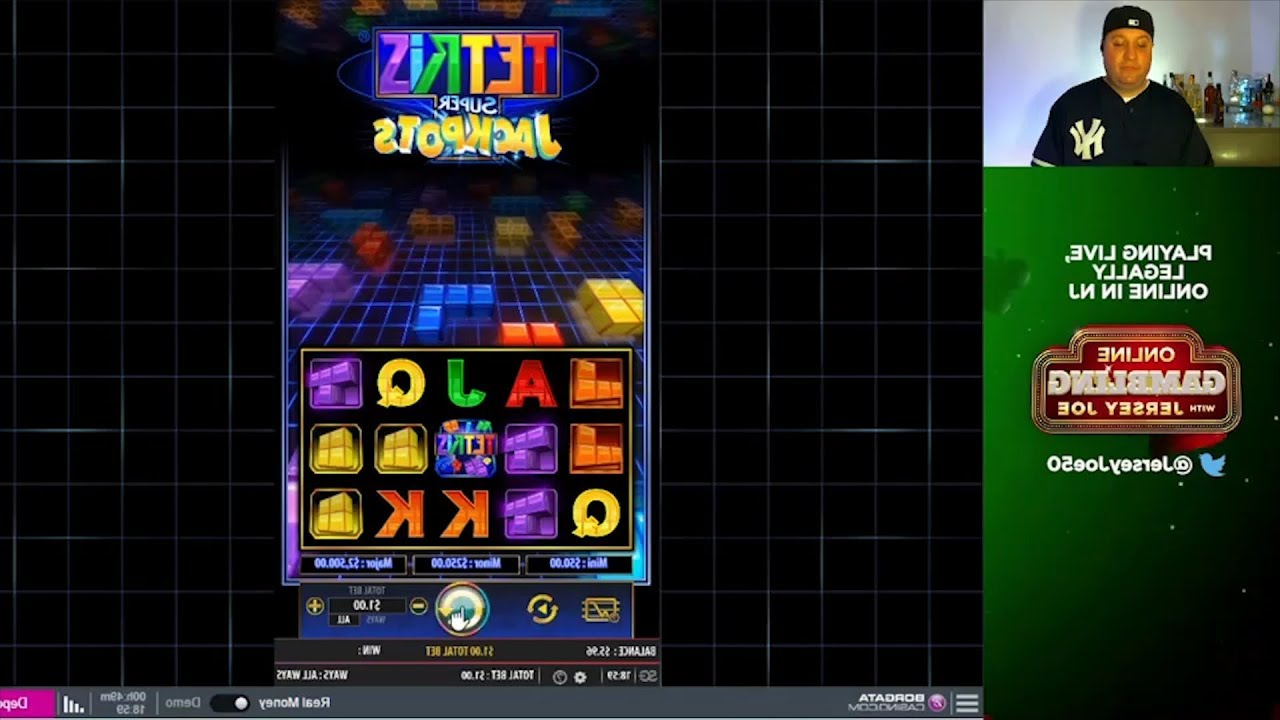Click the green J reel symbol
Image resolution: width=1280 pixels, height=720 pixels.
pos(464,383)
